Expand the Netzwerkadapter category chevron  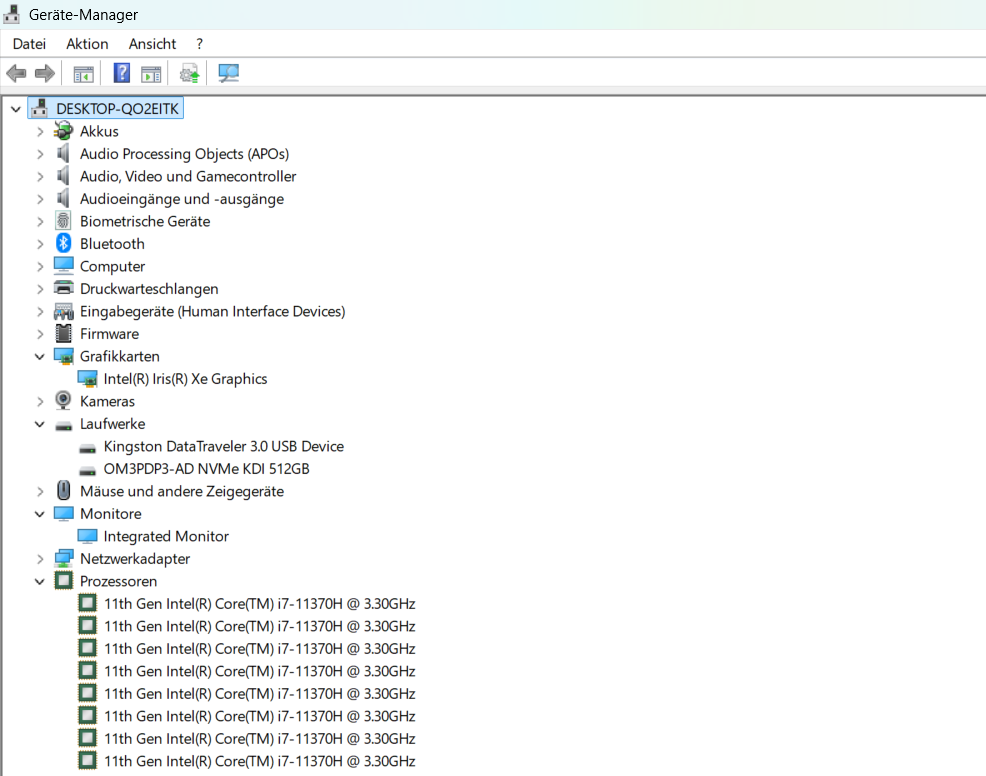point(40,559)
